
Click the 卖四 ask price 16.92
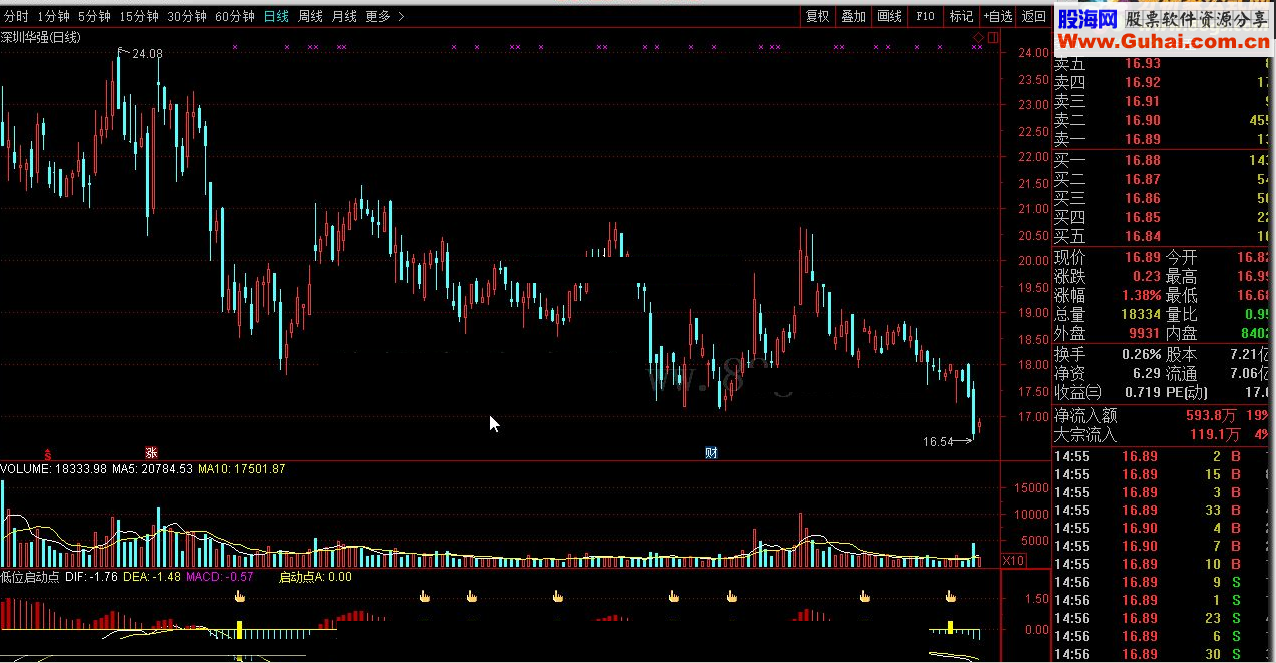point(1143,82)
